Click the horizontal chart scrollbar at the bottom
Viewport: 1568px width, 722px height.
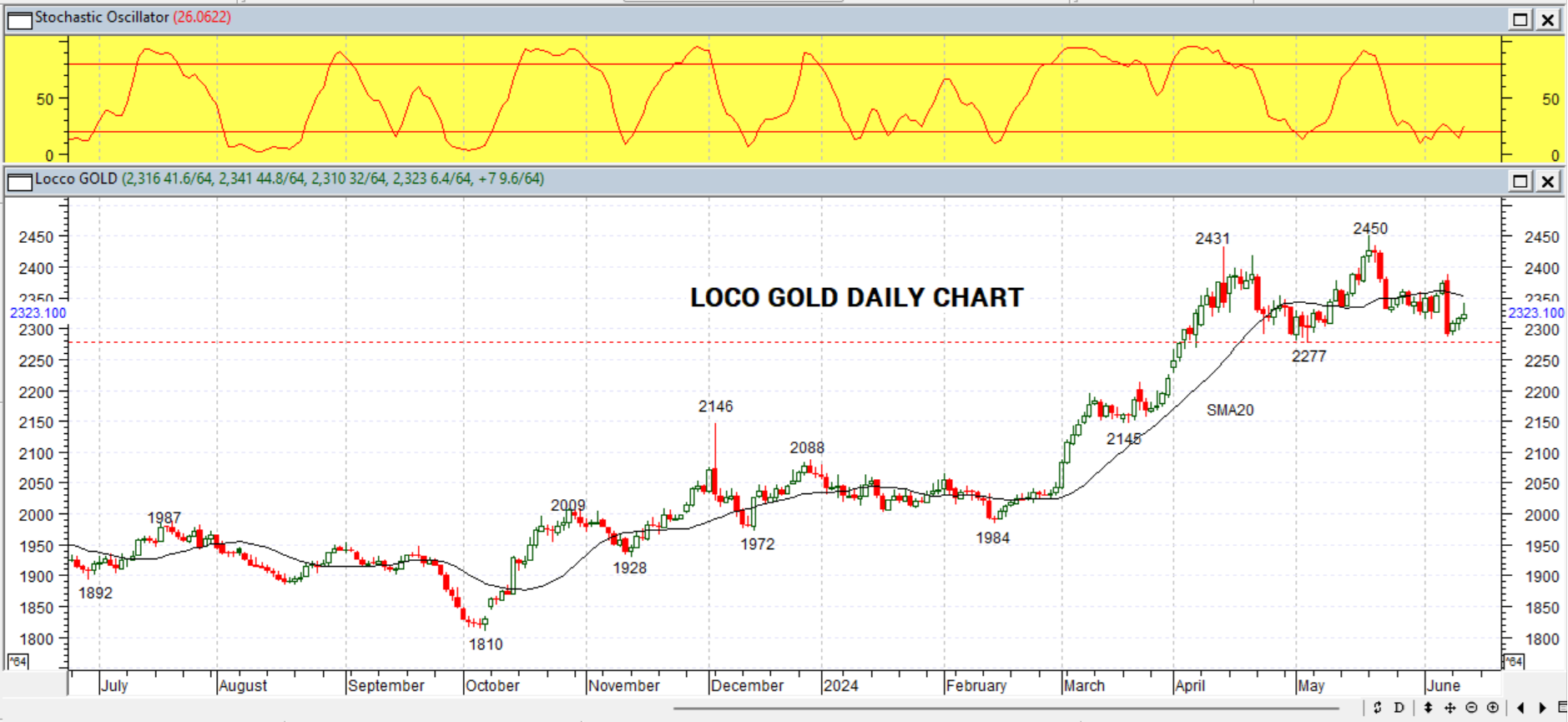point(1006,709)
